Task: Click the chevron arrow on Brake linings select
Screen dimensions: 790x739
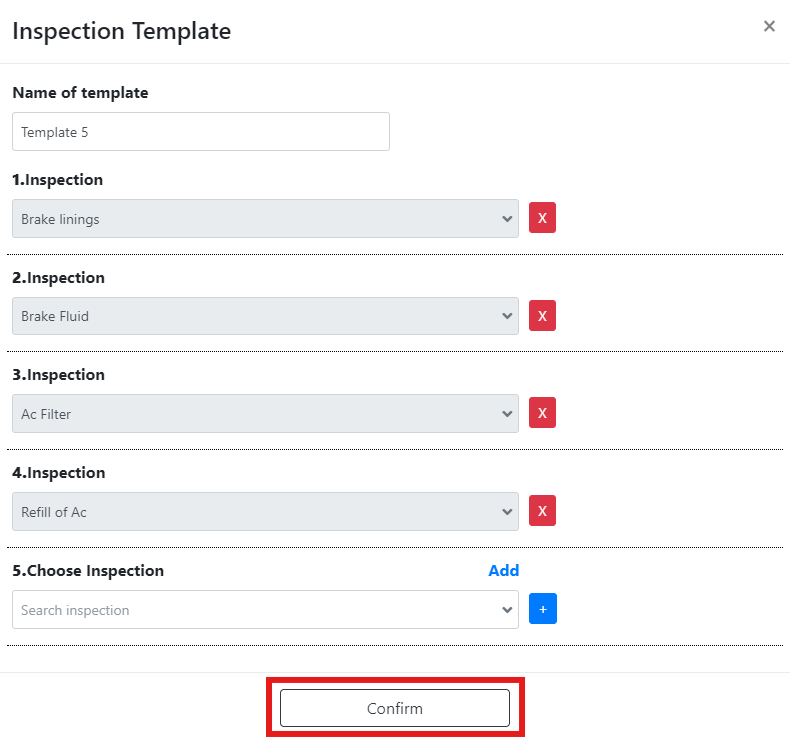Action: 507,219
